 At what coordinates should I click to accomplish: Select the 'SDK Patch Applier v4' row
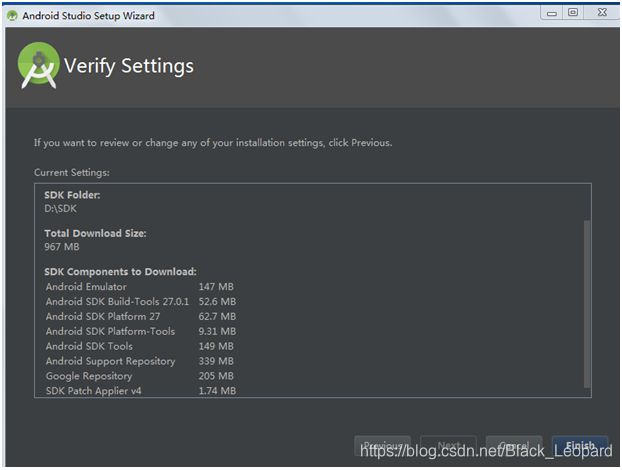[x=140, y=391]
